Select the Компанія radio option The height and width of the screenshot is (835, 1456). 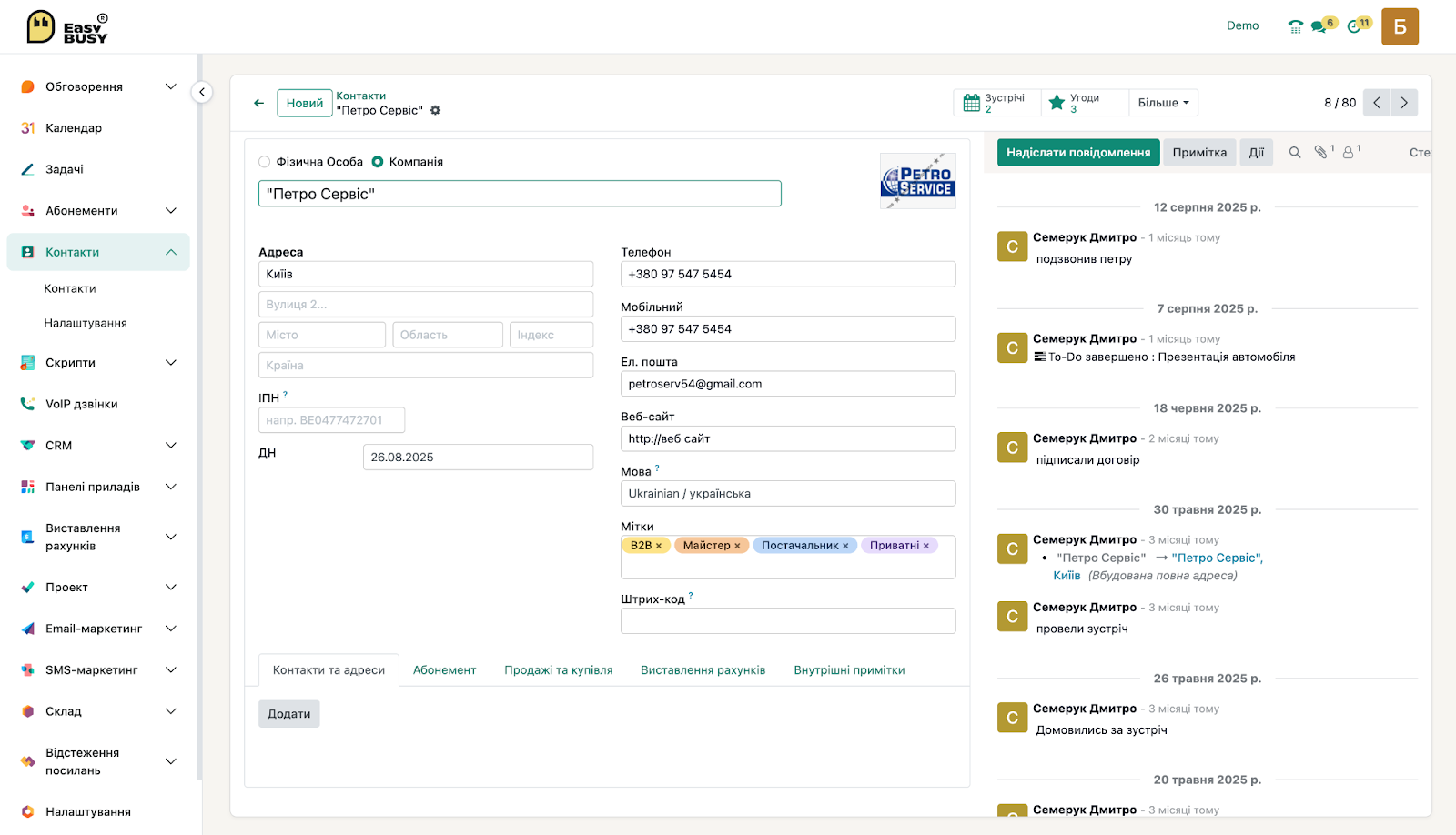378,162
